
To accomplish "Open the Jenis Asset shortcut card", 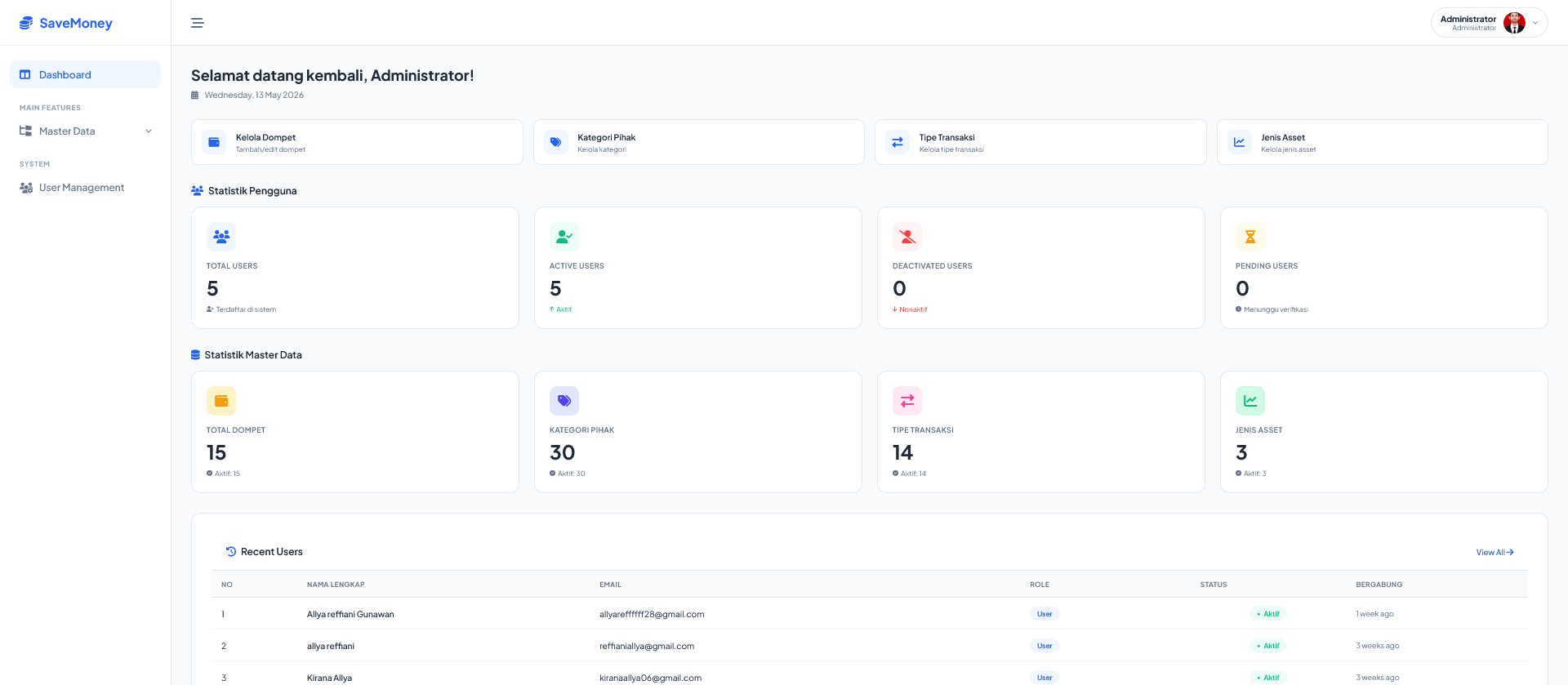I will pos(1383,142).
